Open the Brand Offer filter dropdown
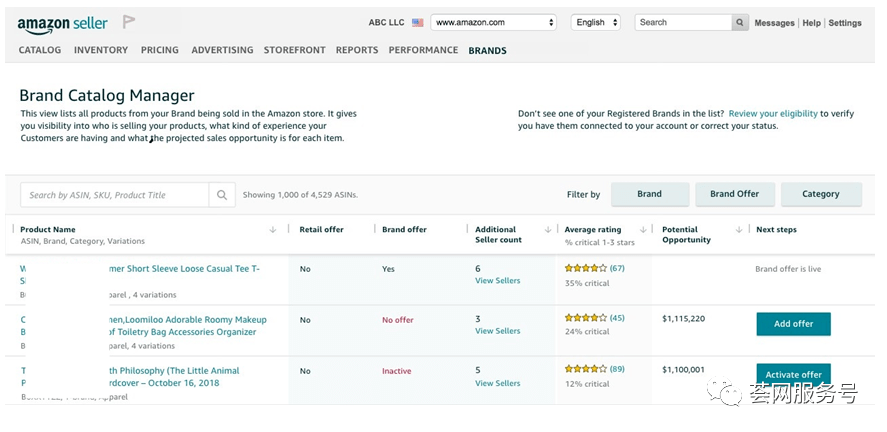Viewport: 887px width, 432px height. click(734, 194)
